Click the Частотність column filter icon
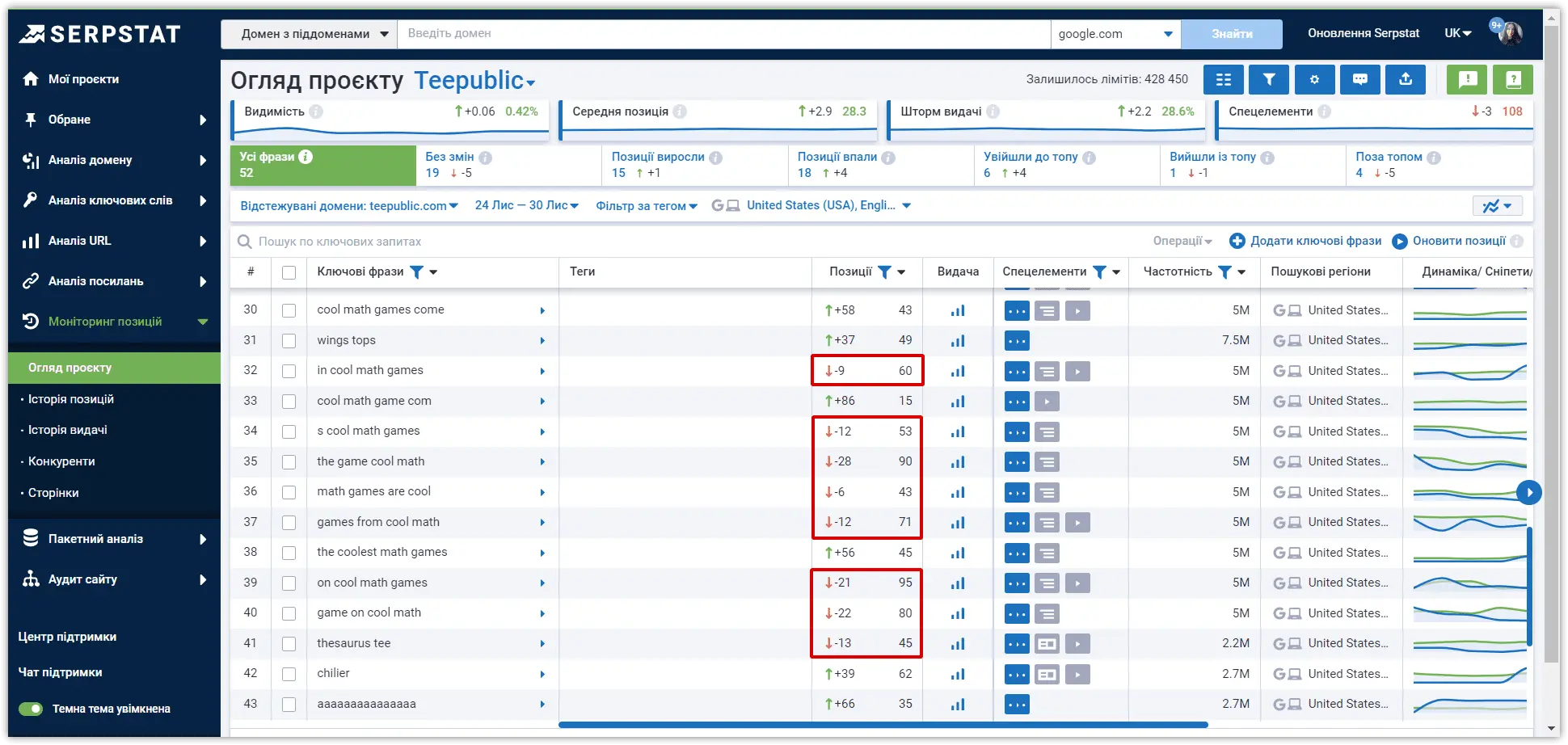Image resolution: width=1568 pixels, height=745 pixels. coord(1224,272)
